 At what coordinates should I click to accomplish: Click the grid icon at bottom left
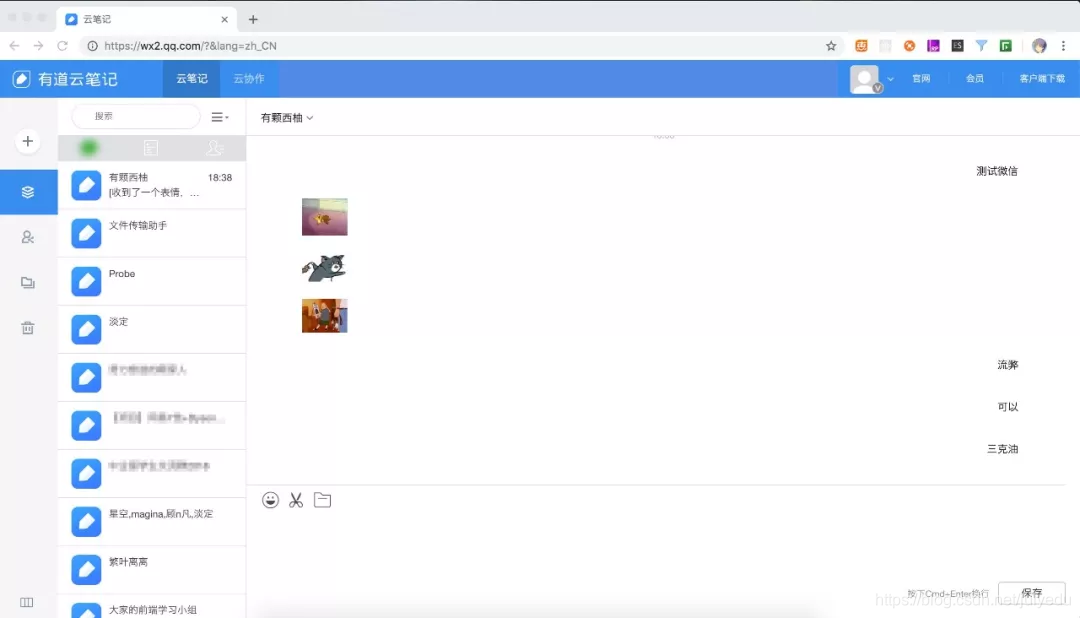pos(27,602)
